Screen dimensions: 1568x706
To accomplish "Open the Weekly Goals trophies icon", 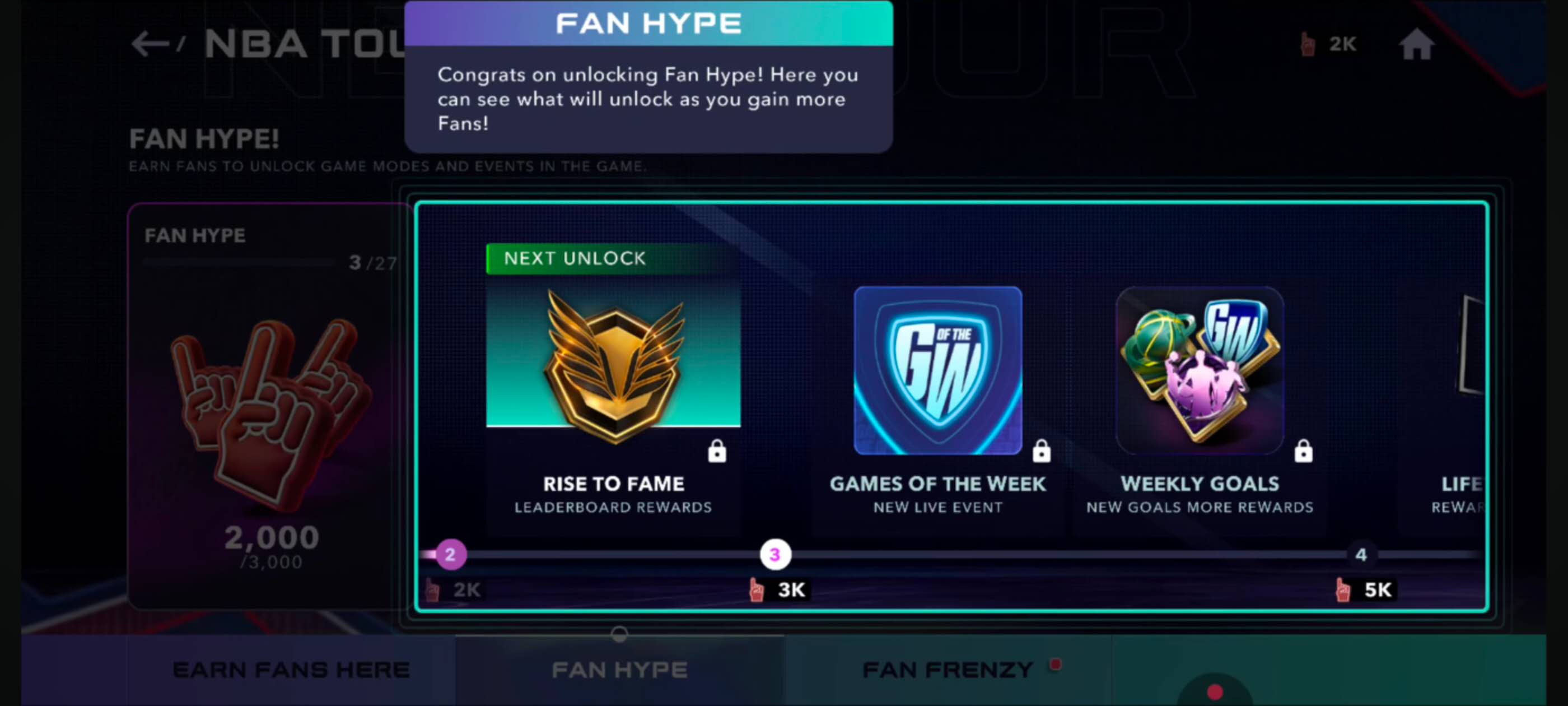I will coord(1200,370).
